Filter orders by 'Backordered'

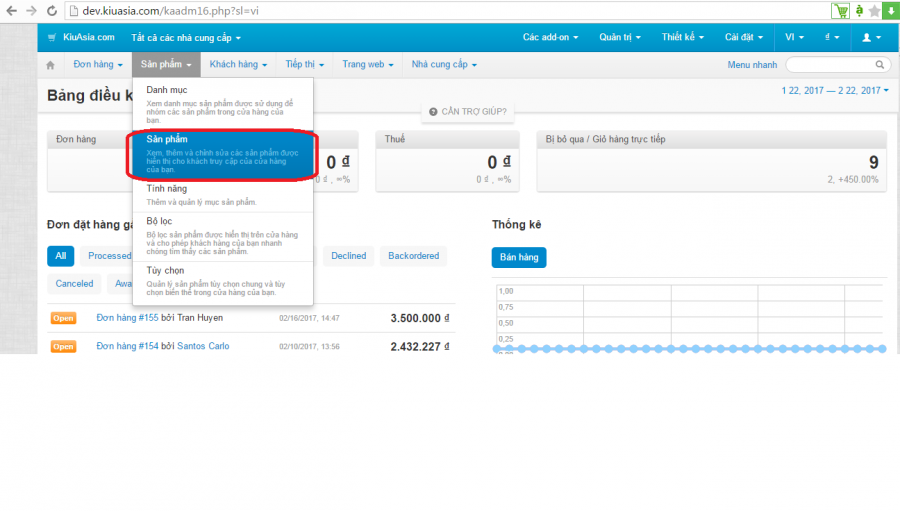coord(413,256)
